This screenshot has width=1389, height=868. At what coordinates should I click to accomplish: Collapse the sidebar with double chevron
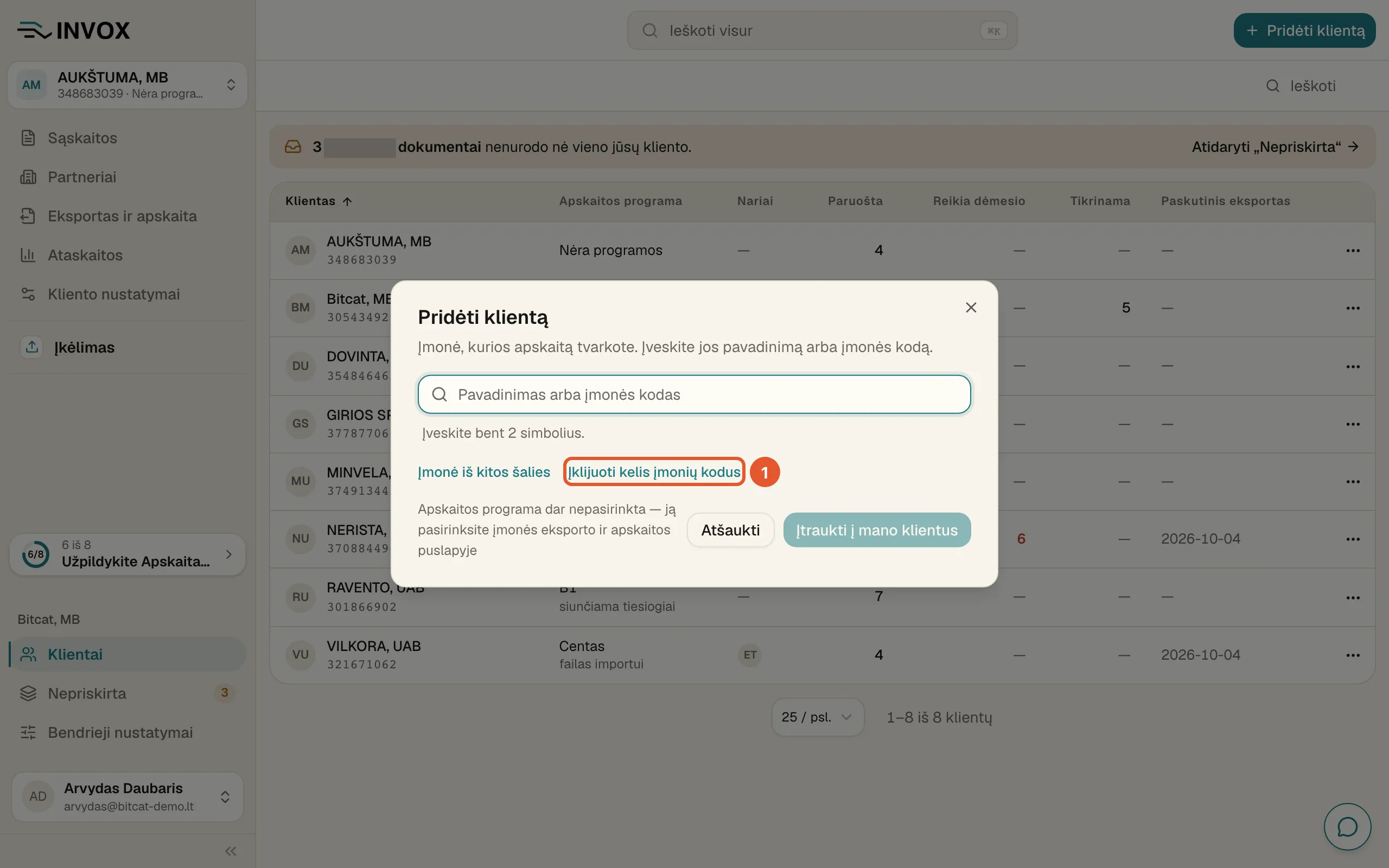point(230,851)
